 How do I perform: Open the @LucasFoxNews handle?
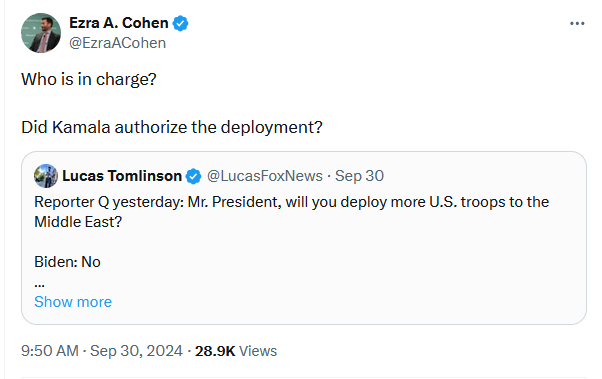pyautogui.click(x=265, y=176)
